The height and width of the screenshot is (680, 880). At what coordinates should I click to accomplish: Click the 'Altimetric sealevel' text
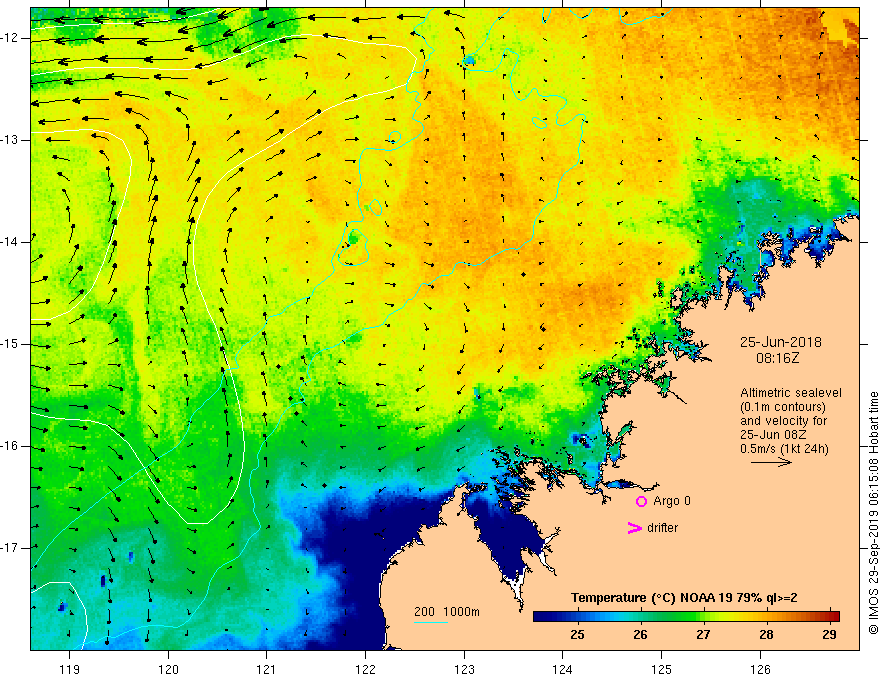click(x=790, y=393)
